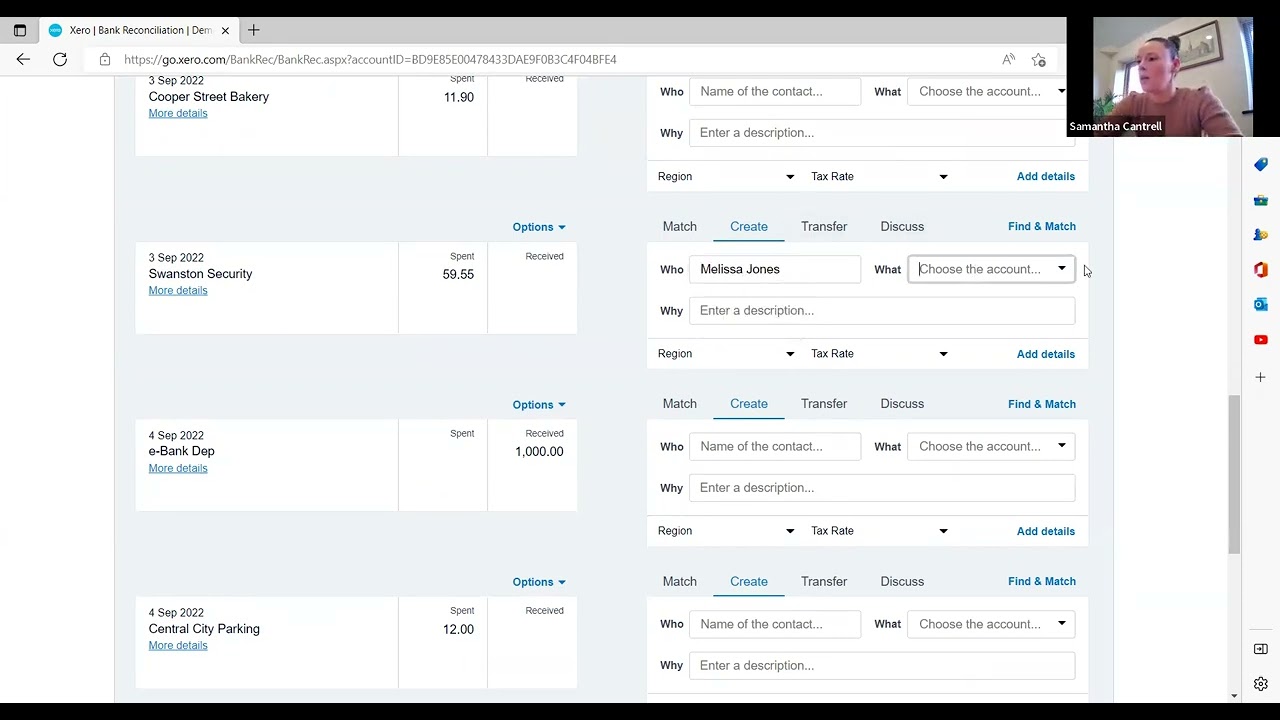1280x720 pixels.
Task: Click Why description field for Central City Parking
Action: [882, 666]
